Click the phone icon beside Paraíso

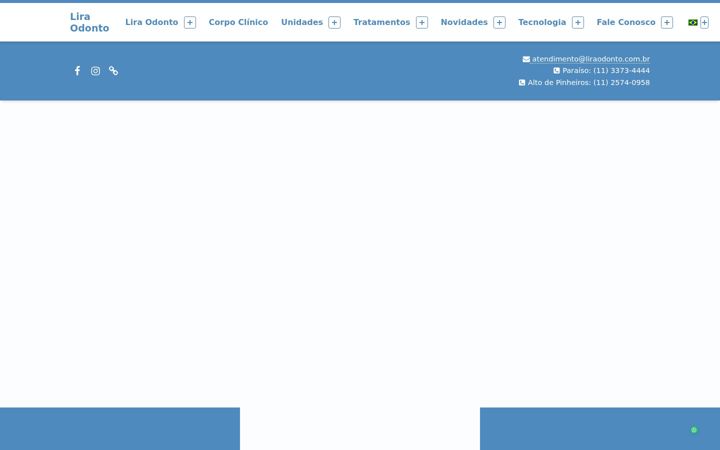point(557,71)
